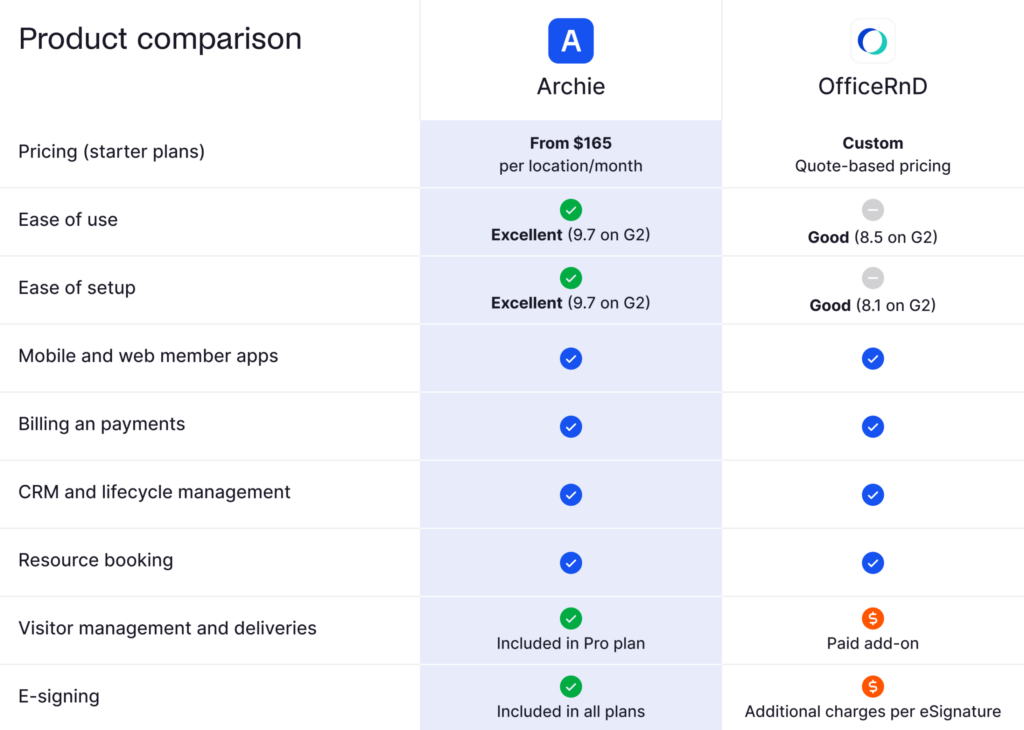Toggle OfficeRnD's Visitor management status icon

pos(872,619)
